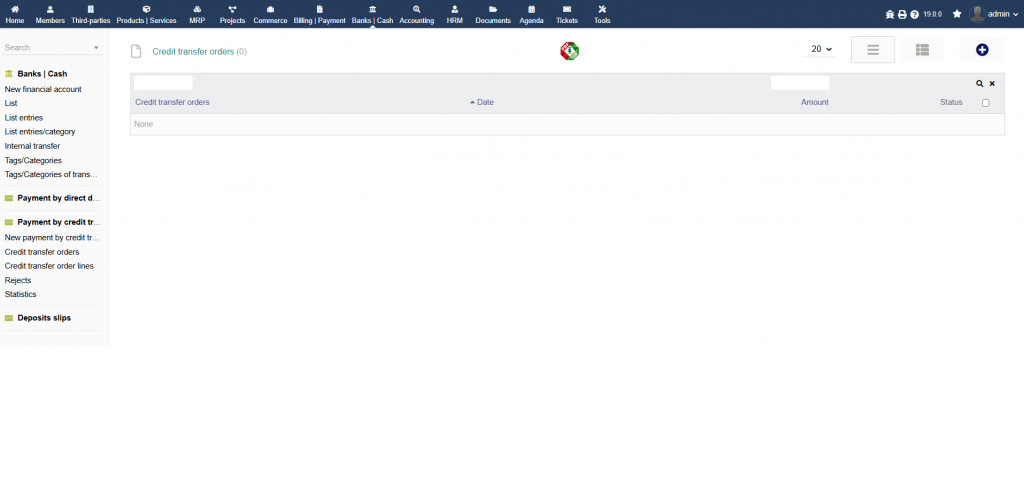Change the rows-per-page 20 dropdown

point(819,49)
